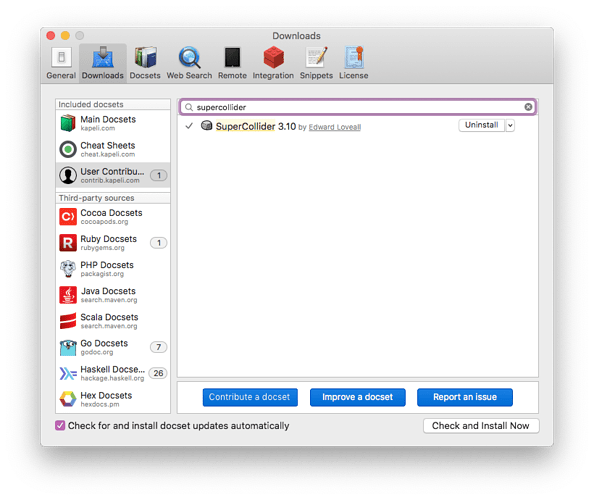Click the Included docsets header

click(x=113, y=104)
